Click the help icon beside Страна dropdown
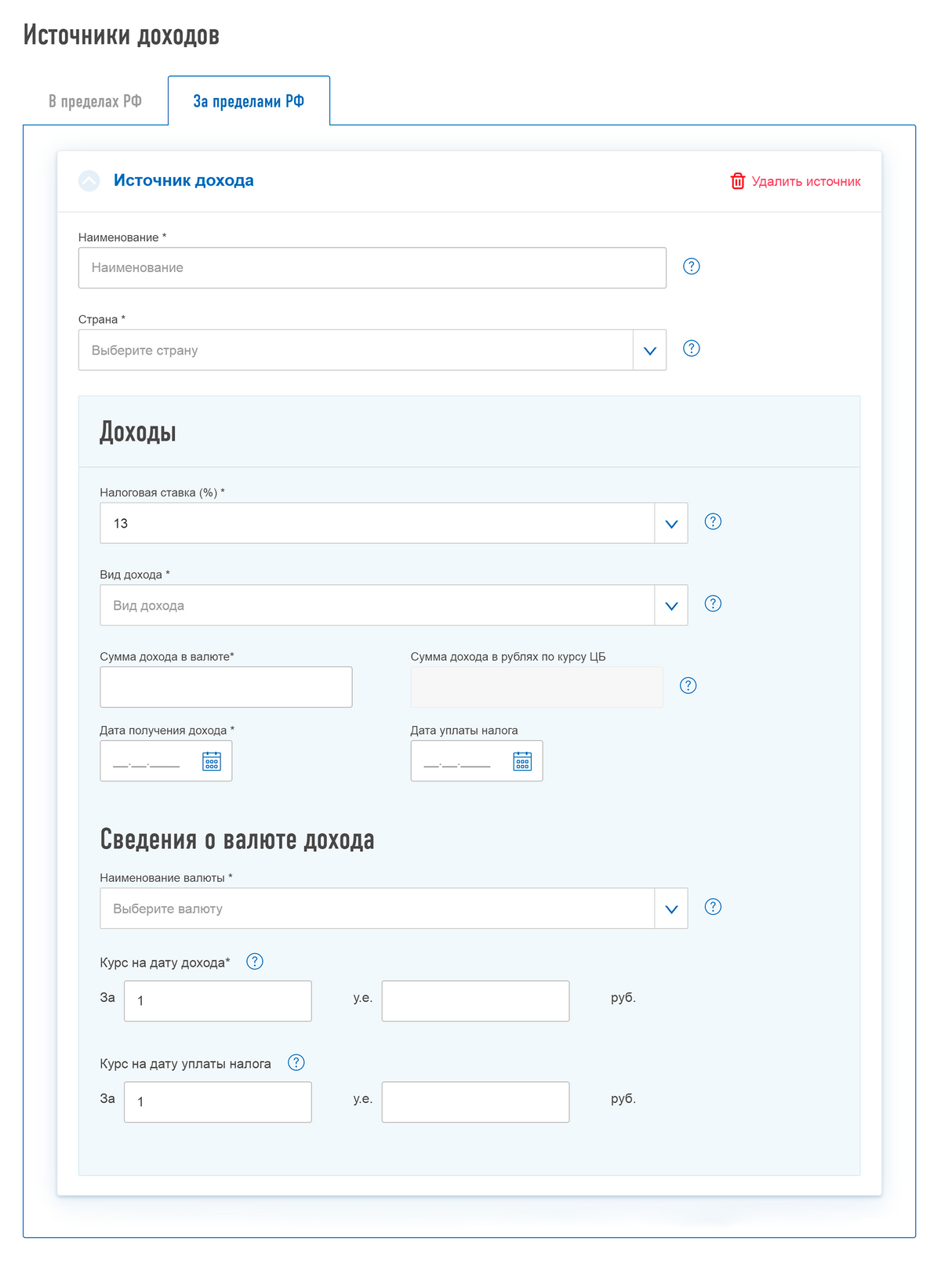This screenshot has width=941, height=1288. [x=691, y=349]
